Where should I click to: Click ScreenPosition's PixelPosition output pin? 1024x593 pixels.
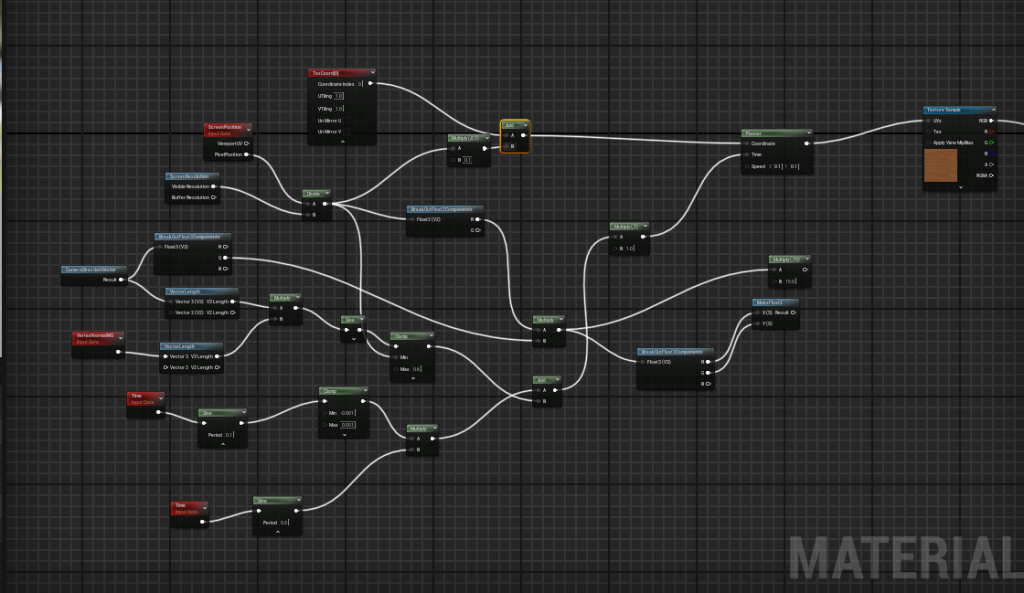point(246,155)
